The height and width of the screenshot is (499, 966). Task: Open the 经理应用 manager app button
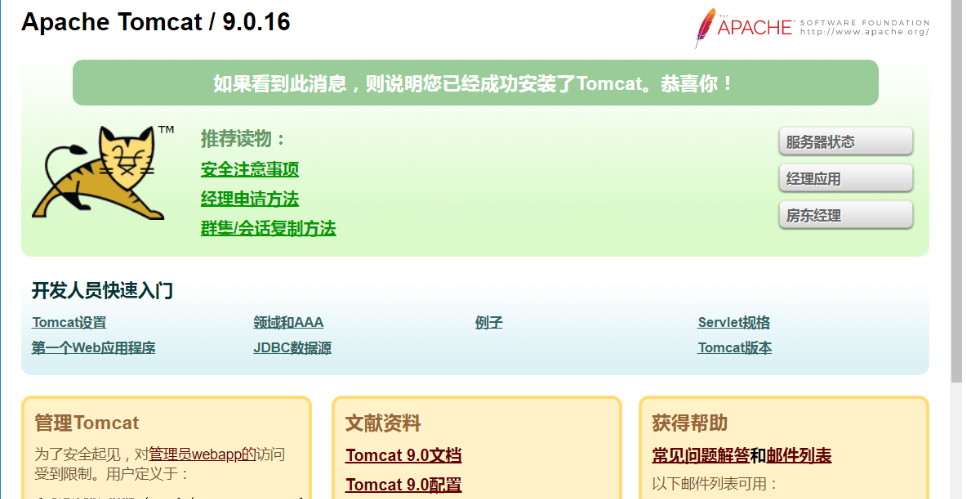pyautogui.click(x=846, y=179)
